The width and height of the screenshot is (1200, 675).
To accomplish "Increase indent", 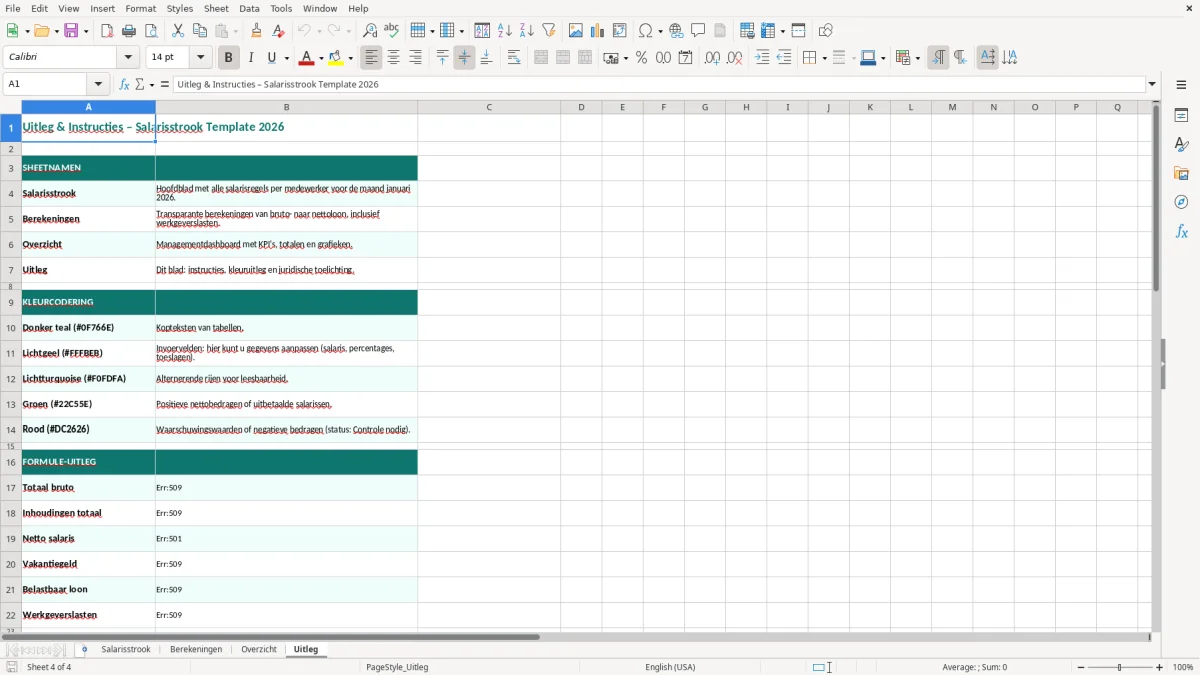I will pos(763,58).
